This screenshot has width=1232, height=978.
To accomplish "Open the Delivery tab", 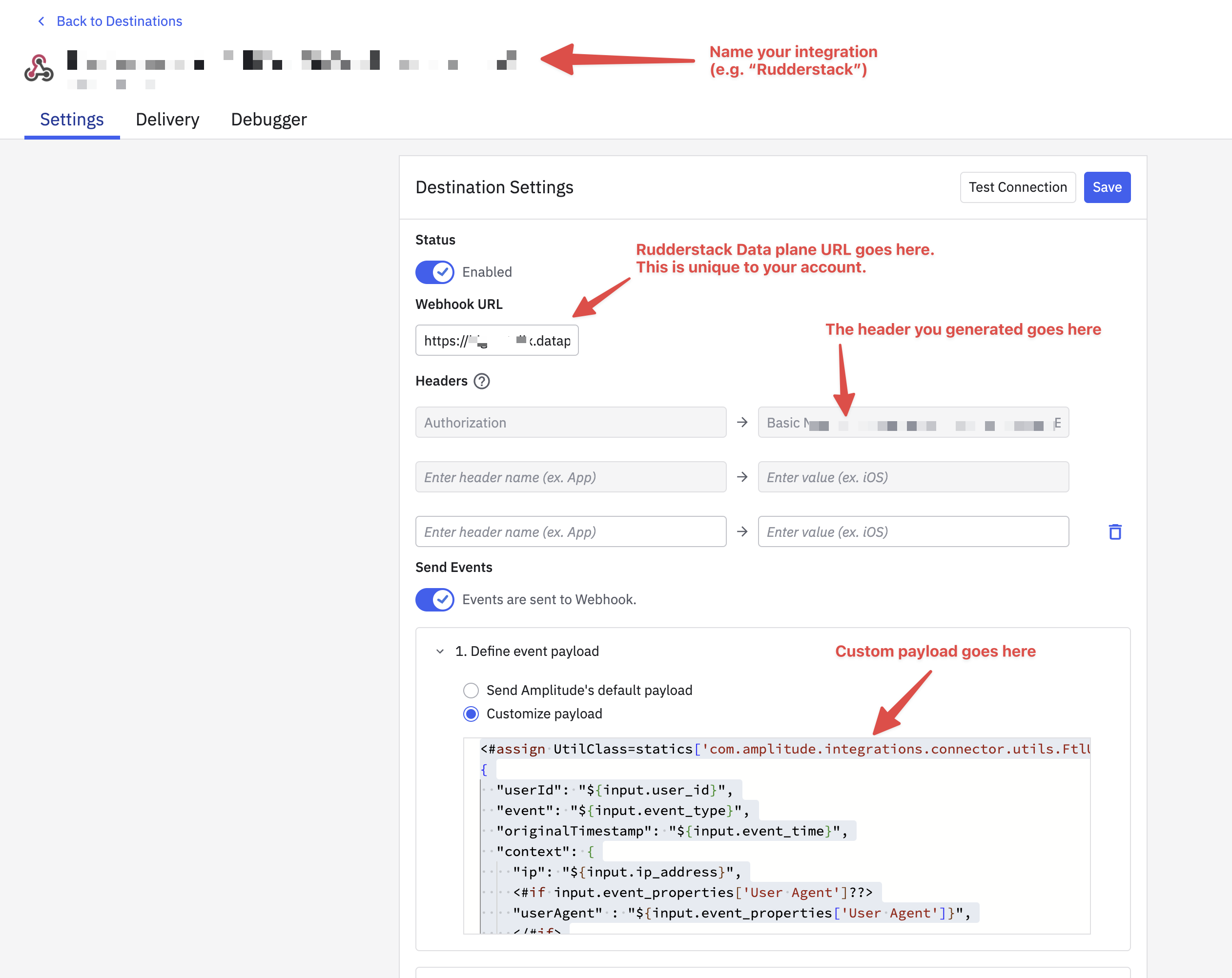I will pos(167,120).
